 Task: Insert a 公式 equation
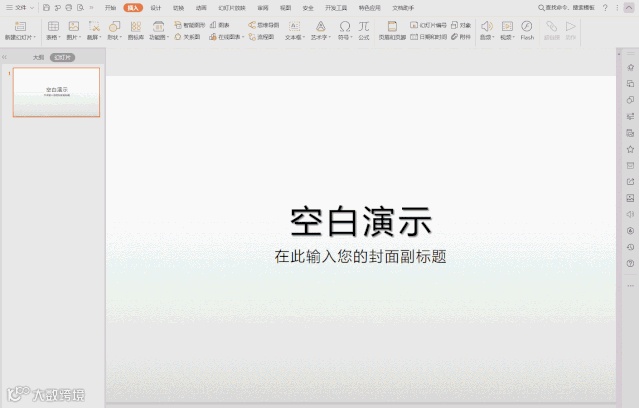[364, 31]
